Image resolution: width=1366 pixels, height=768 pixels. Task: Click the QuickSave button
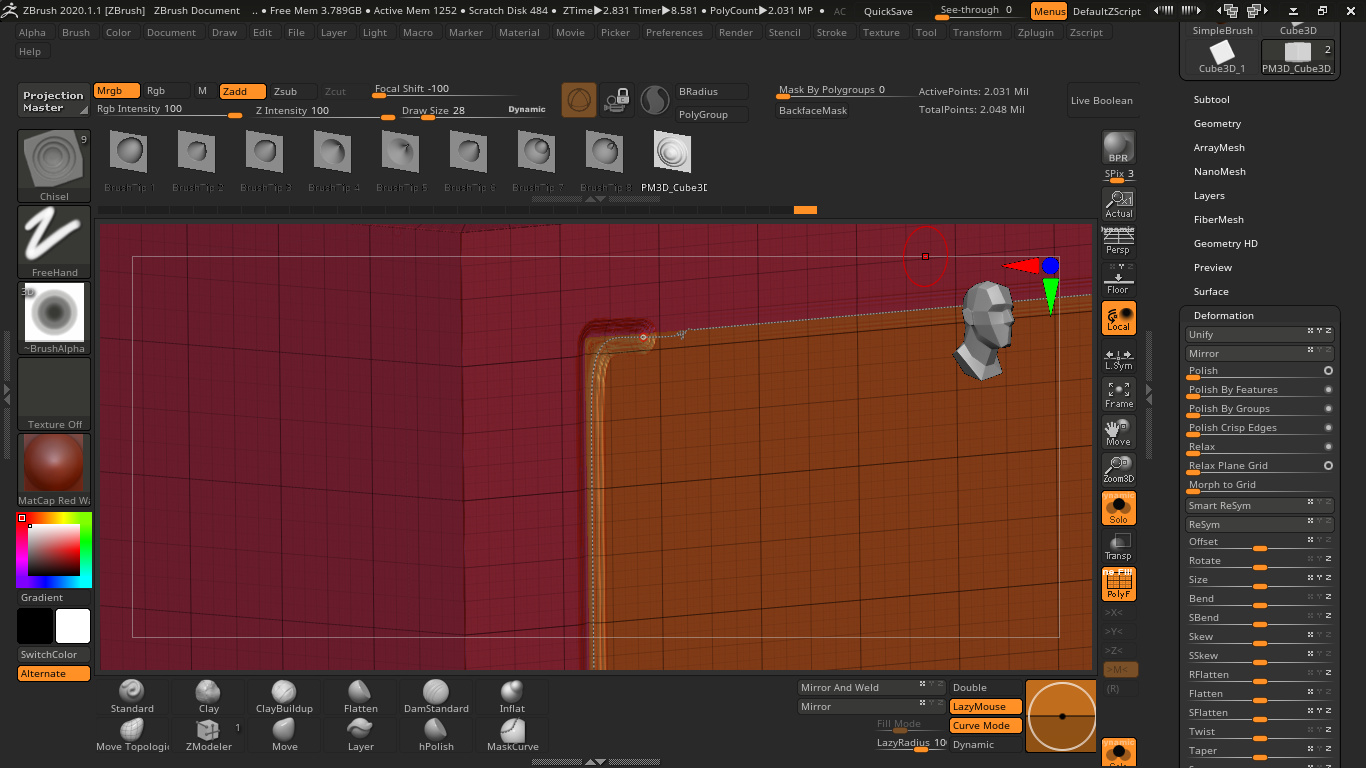tap(888, 12)
